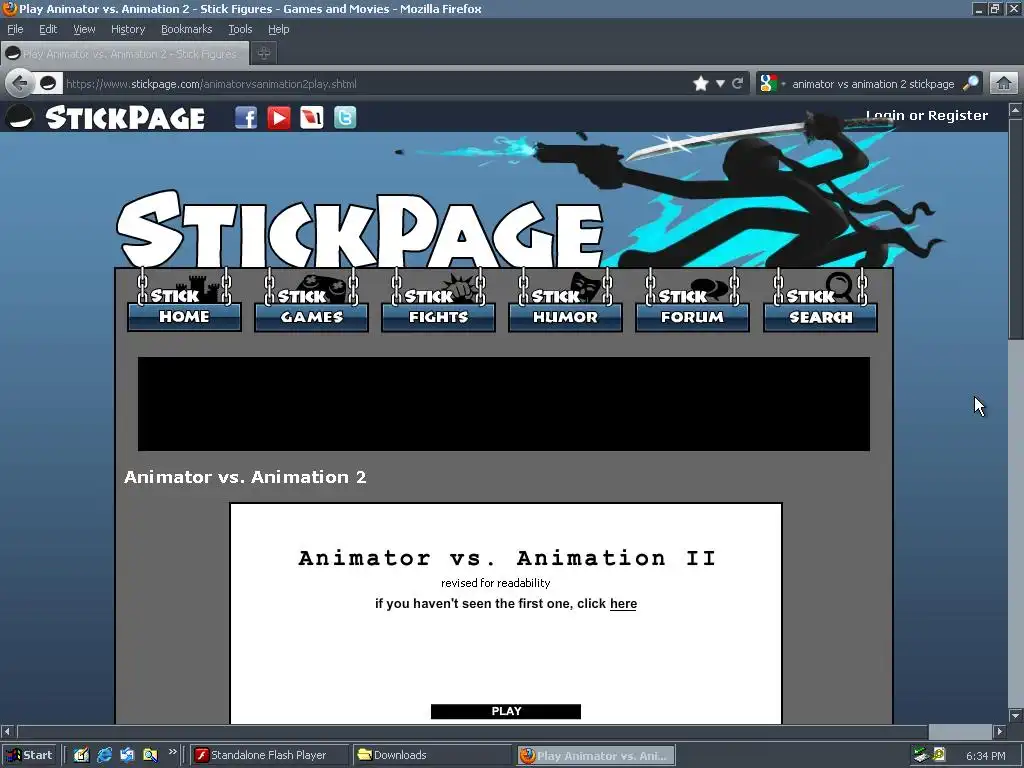Click the search magnifier in search box
Viewport: 1024px width, 768px height.
[971, 84]
